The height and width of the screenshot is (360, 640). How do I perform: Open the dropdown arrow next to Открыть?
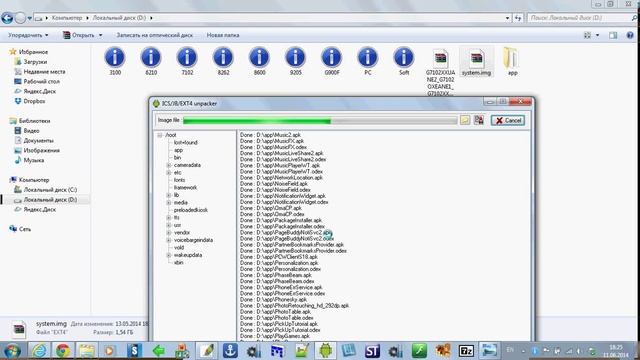[100, 35]
